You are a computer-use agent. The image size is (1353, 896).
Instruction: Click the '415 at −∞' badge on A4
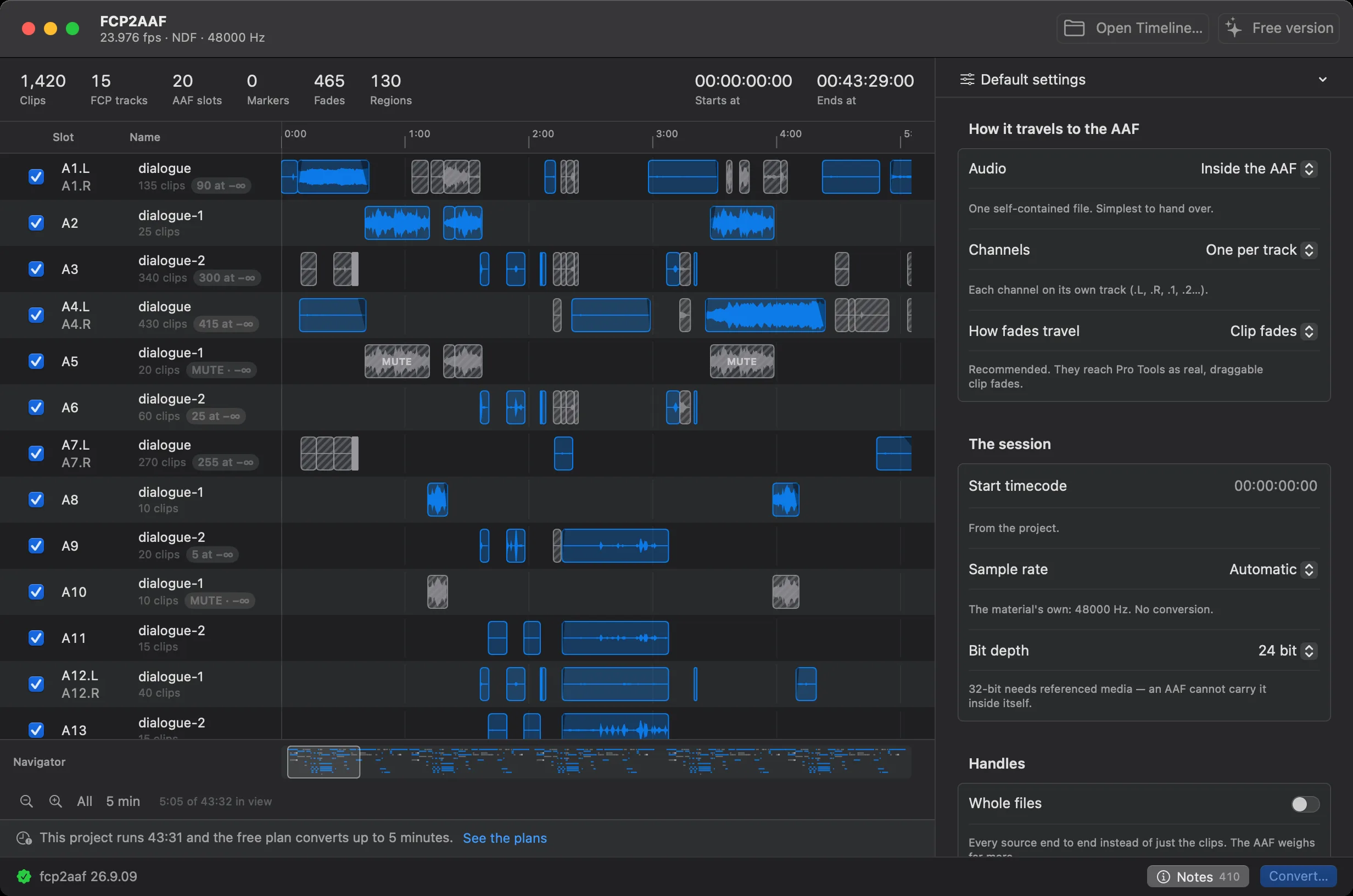(226, 324)
